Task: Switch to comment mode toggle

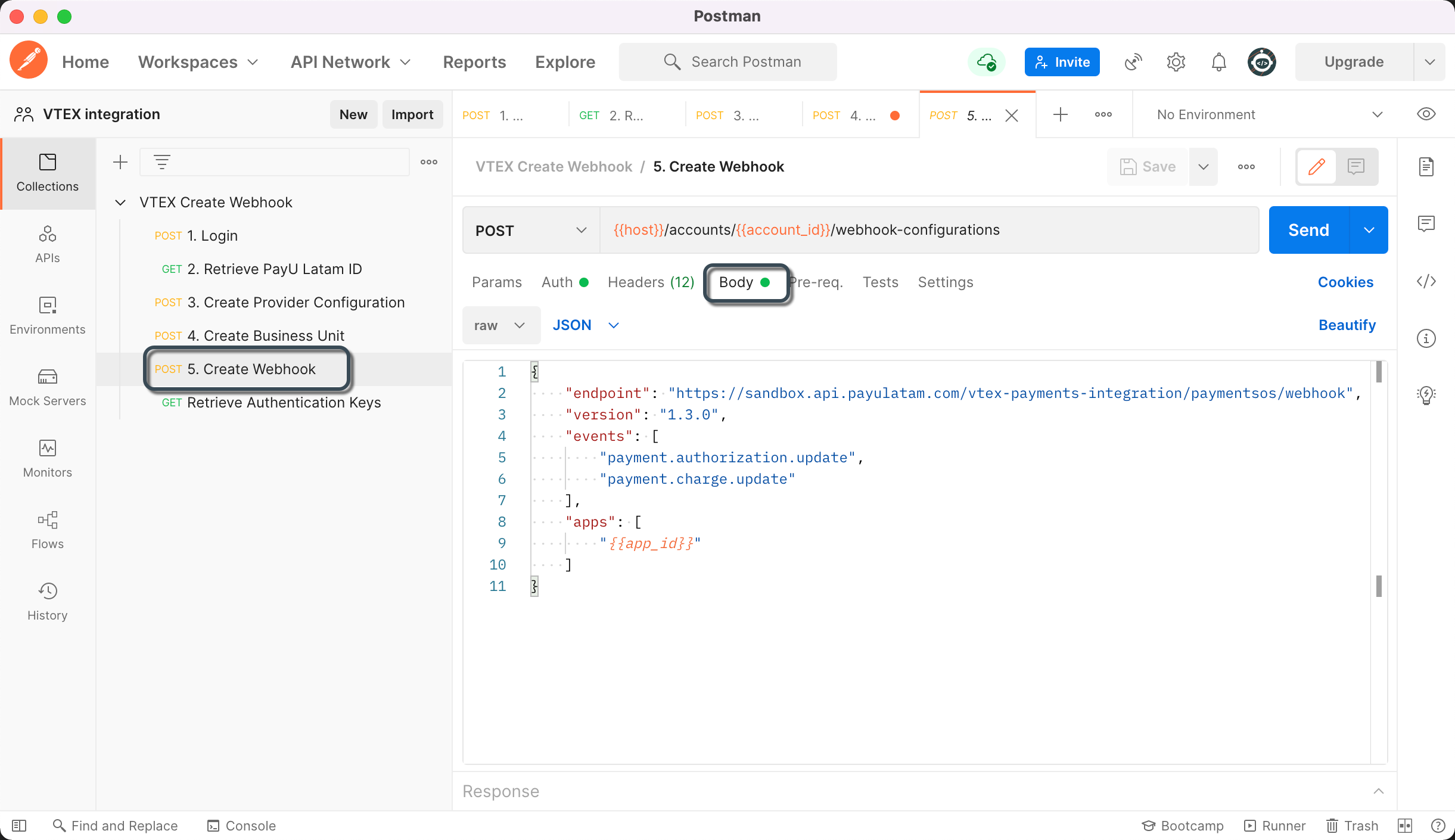Action: click(1356, 167)
